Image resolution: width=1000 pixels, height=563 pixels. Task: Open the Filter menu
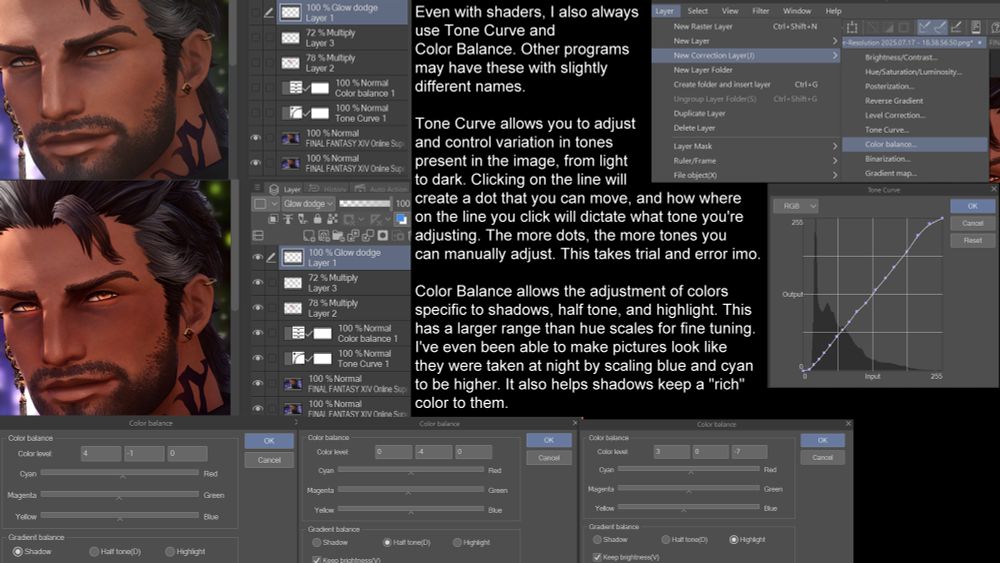[x=760, y=11]
